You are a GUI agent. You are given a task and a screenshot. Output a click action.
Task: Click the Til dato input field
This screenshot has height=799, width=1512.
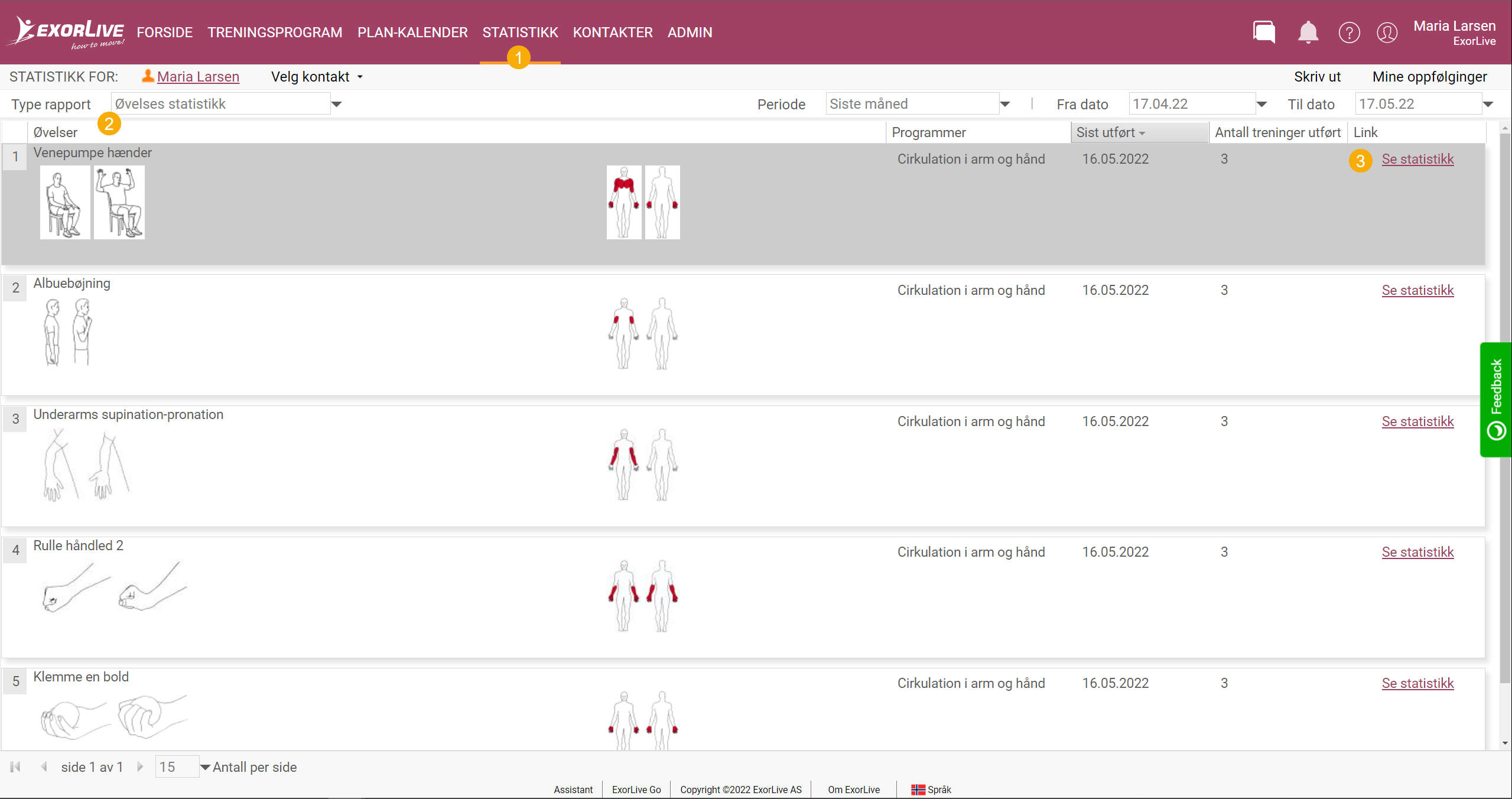click(x=1418, y=104)
